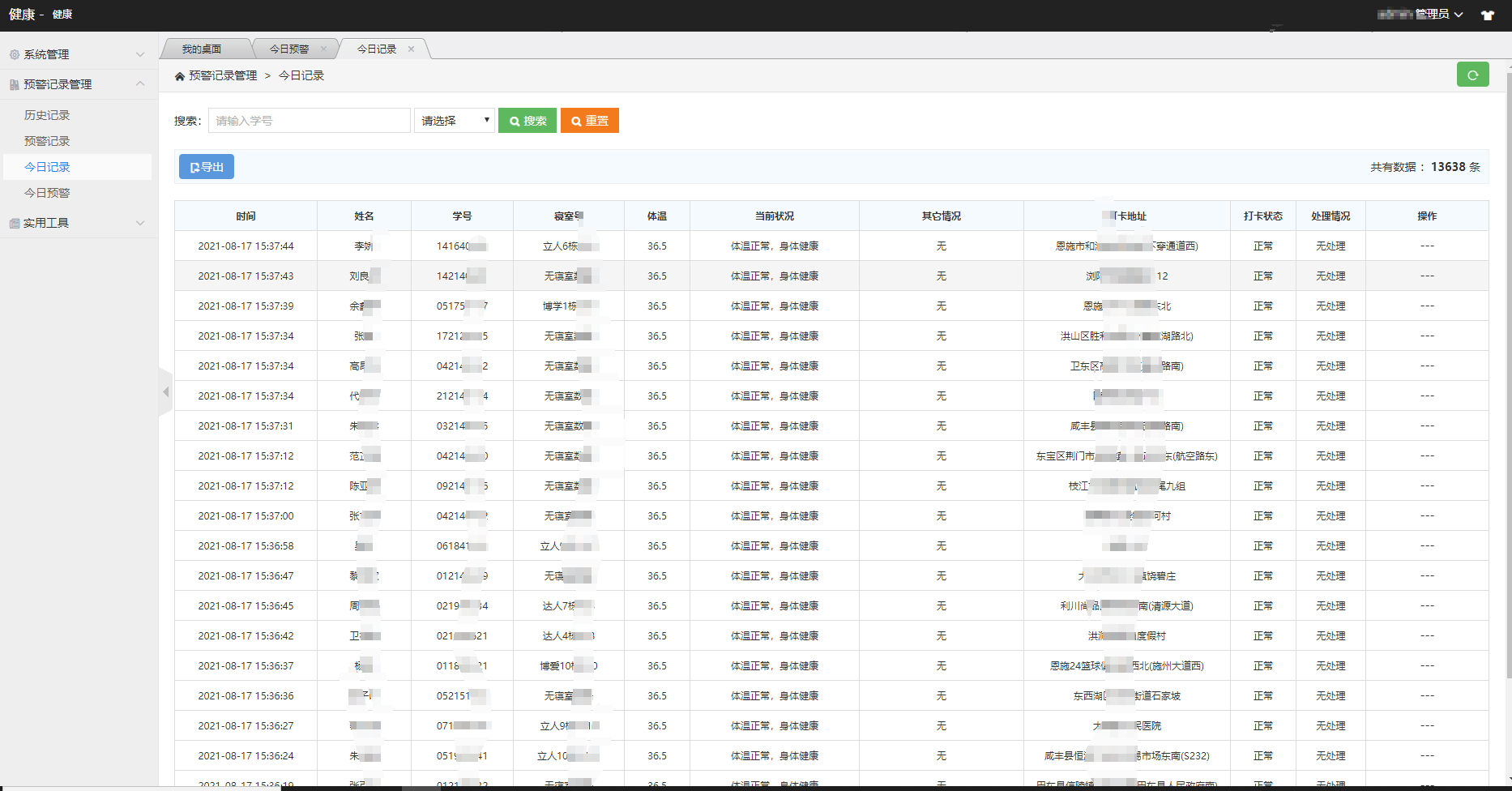Close the 今日记录 tab
The height and width of the screenshot is (791, 1512).
412,49
